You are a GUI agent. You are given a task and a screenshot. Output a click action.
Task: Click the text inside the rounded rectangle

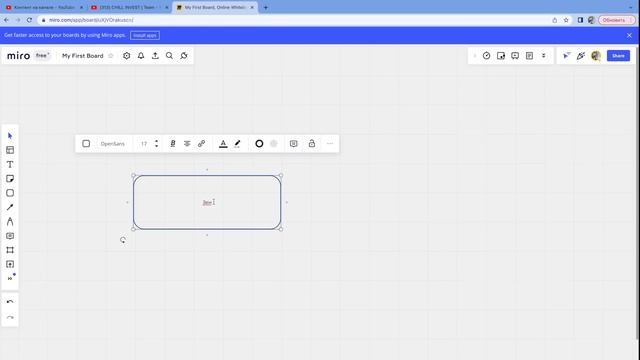click(207, 202)
